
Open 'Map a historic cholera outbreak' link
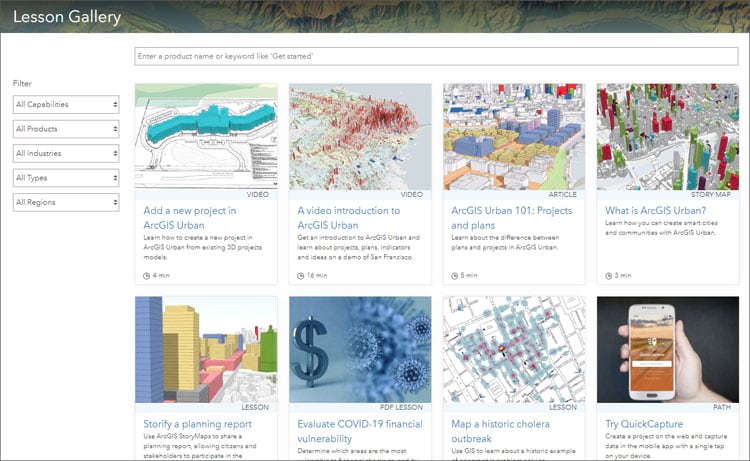tap(500, 431)
